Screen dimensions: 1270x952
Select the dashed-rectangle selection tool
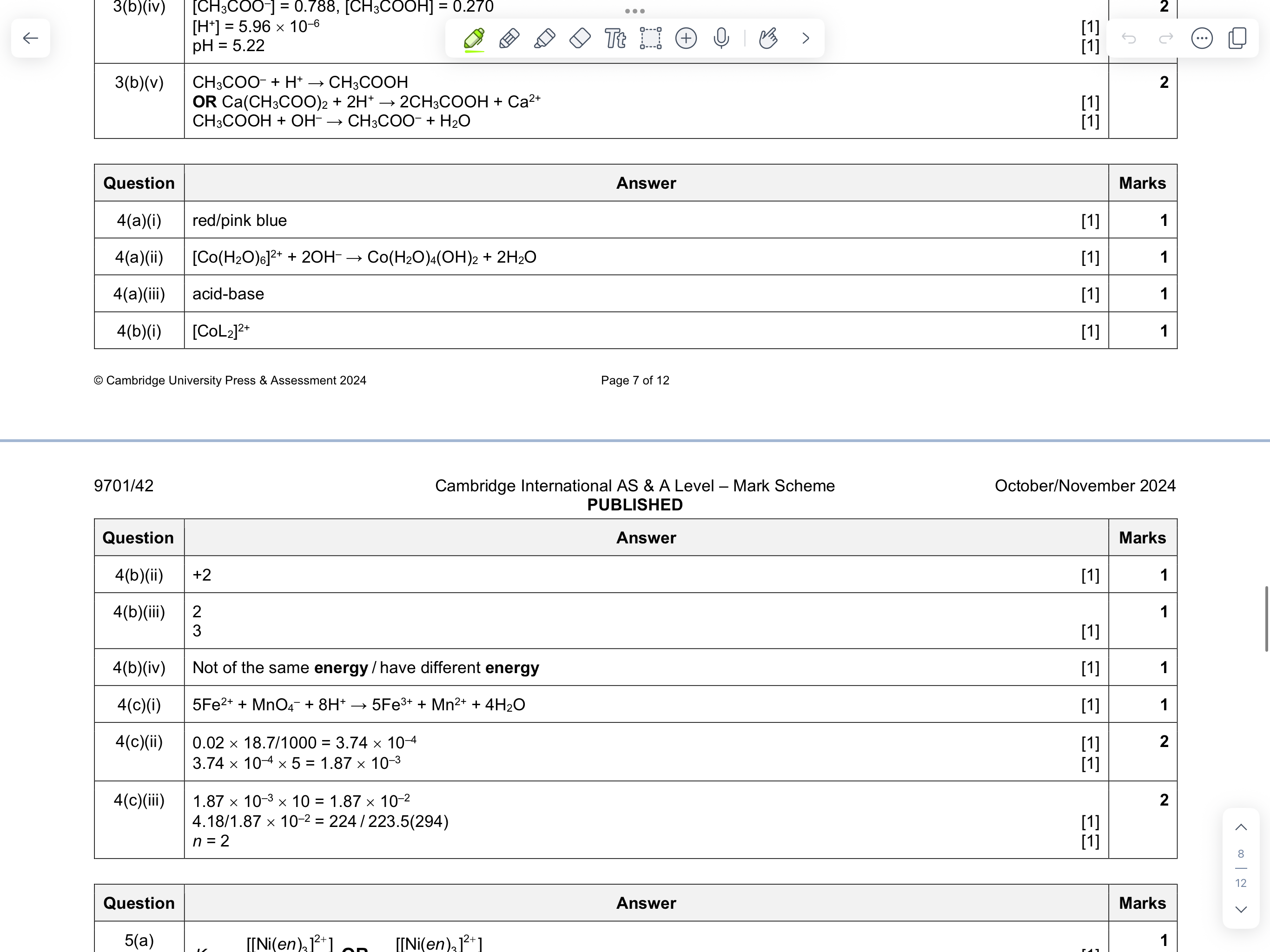650,39
